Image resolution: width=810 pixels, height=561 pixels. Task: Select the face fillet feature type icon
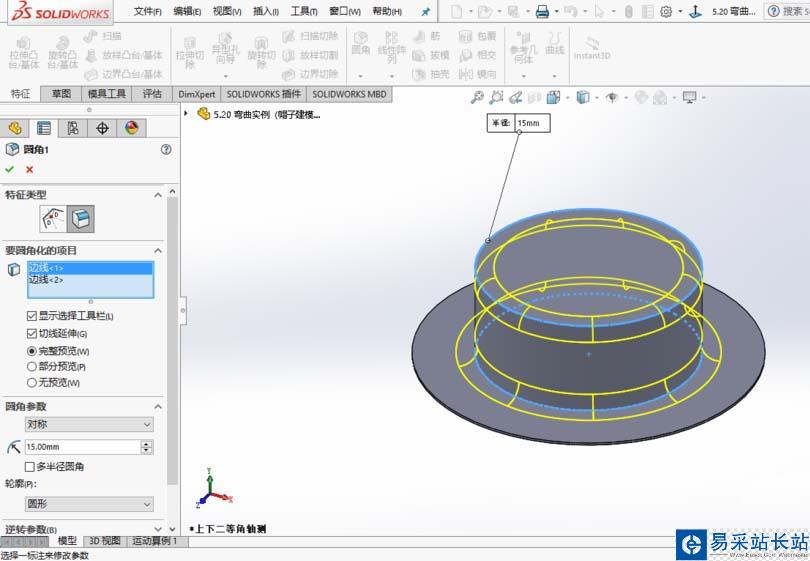(81, 217)
